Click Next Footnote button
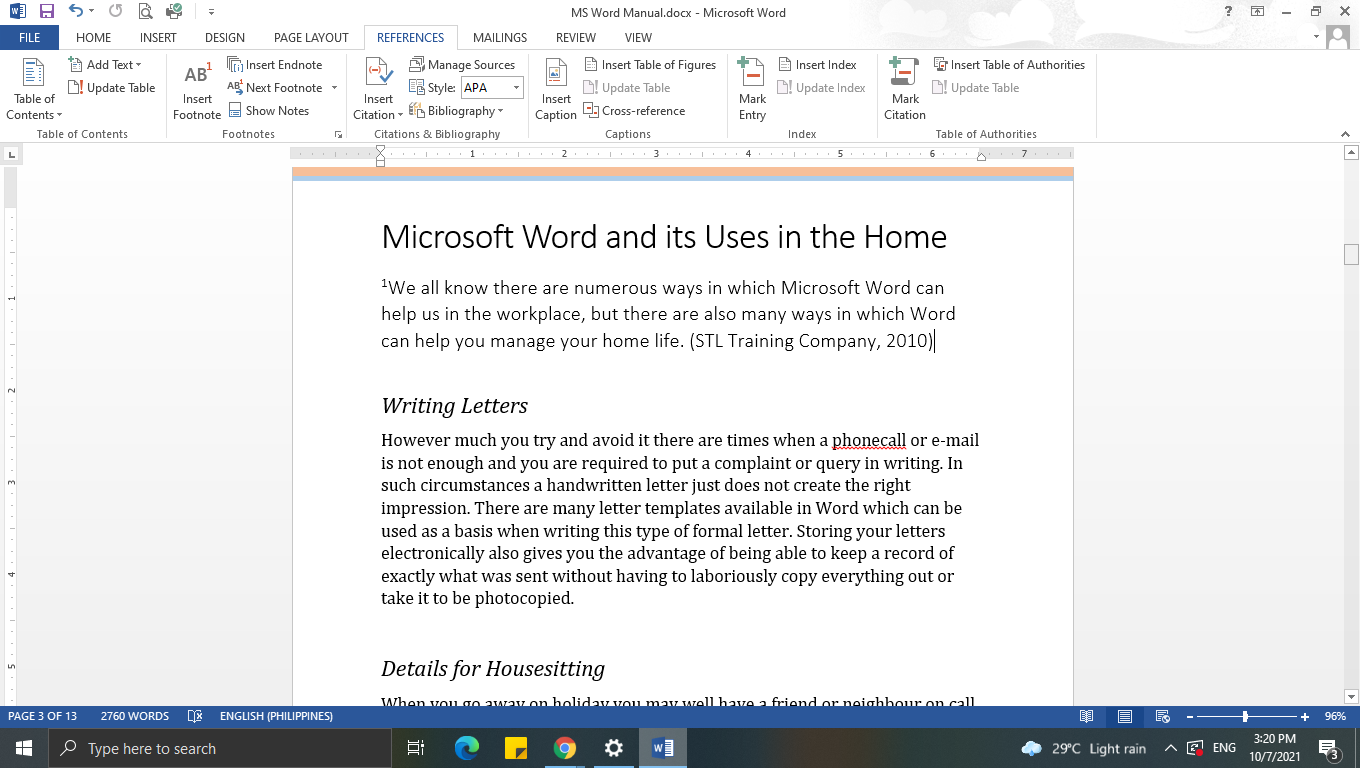This screenshot has height=768, width=1360. coord(275,87)
